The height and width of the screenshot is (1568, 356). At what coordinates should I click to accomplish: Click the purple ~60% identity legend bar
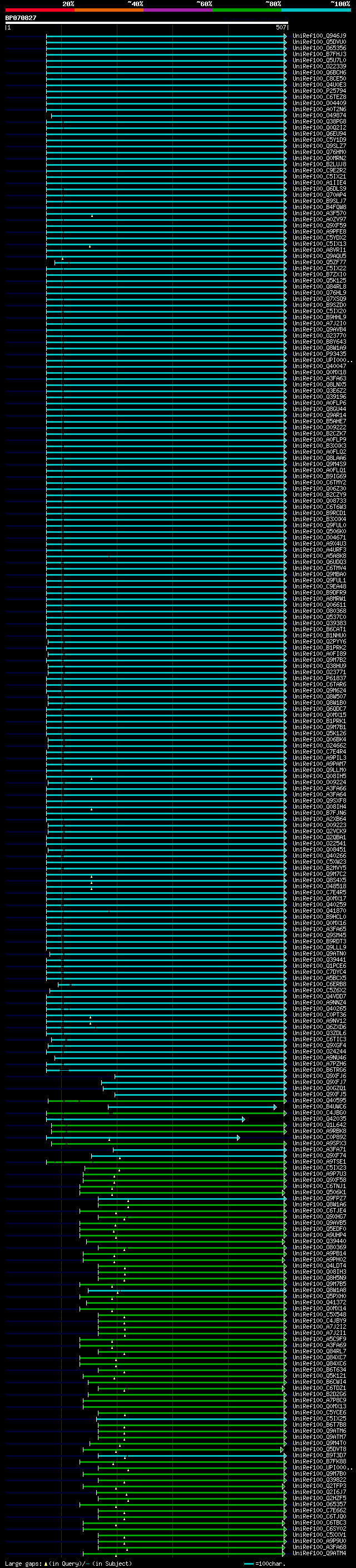pos(177,10)
